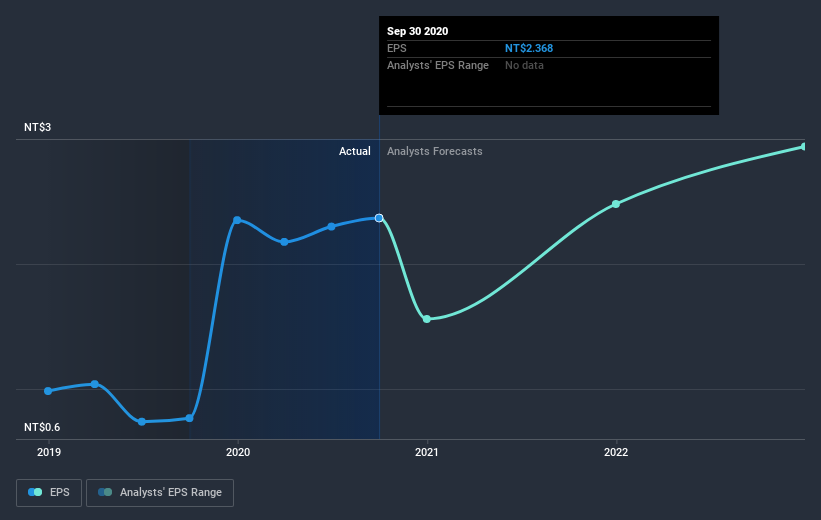Click the 2020 x-axis label
Image resolution: width=821 pixels, height=520 pixels.
coord(238,452)
